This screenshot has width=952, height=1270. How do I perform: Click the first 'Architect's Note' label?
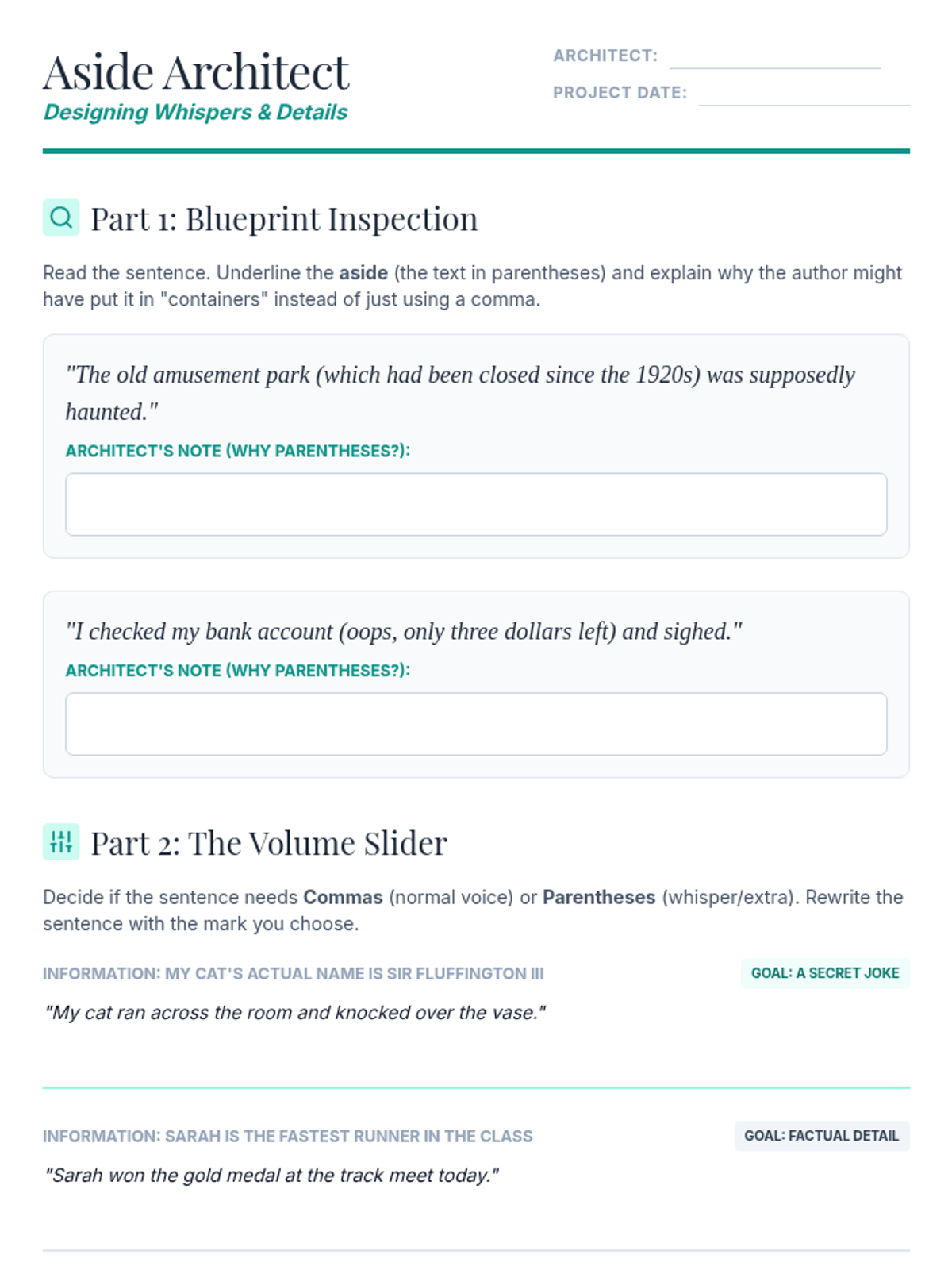(x=237, y=451)
